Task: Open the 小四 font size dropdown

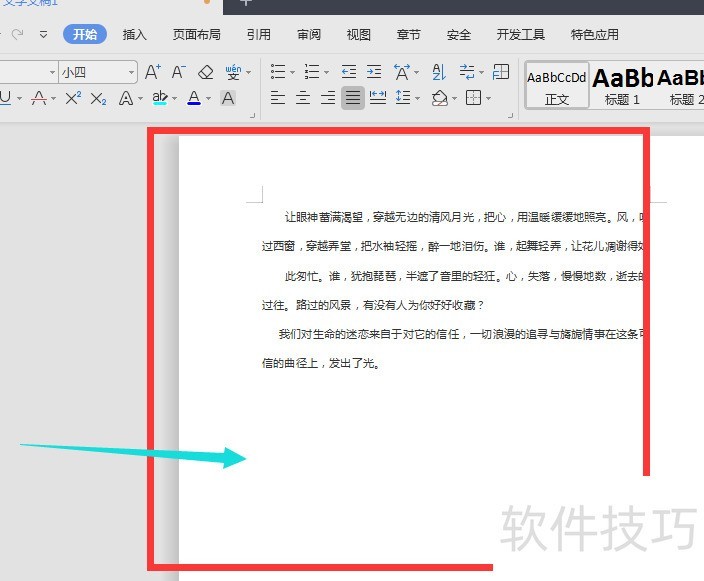Action: pos(131,72)
